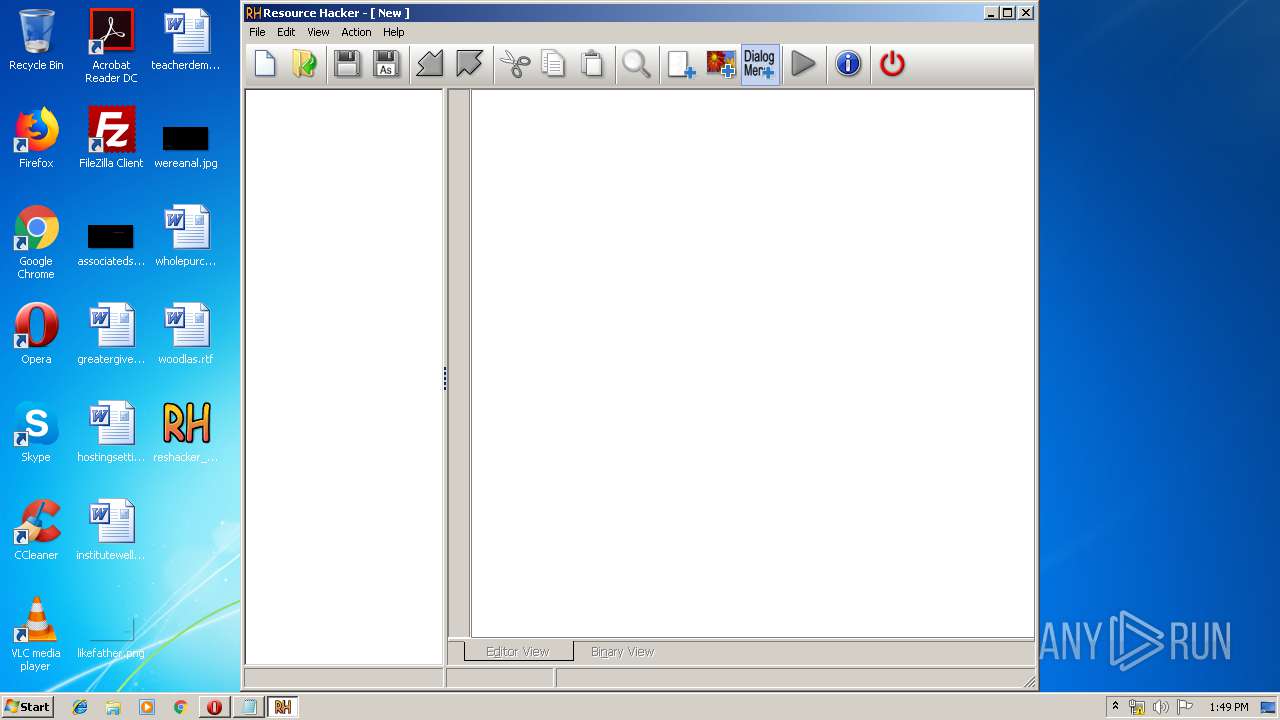
Task: Click the blue About info icon
Action: pyautogui.click(x=848, y=64)
